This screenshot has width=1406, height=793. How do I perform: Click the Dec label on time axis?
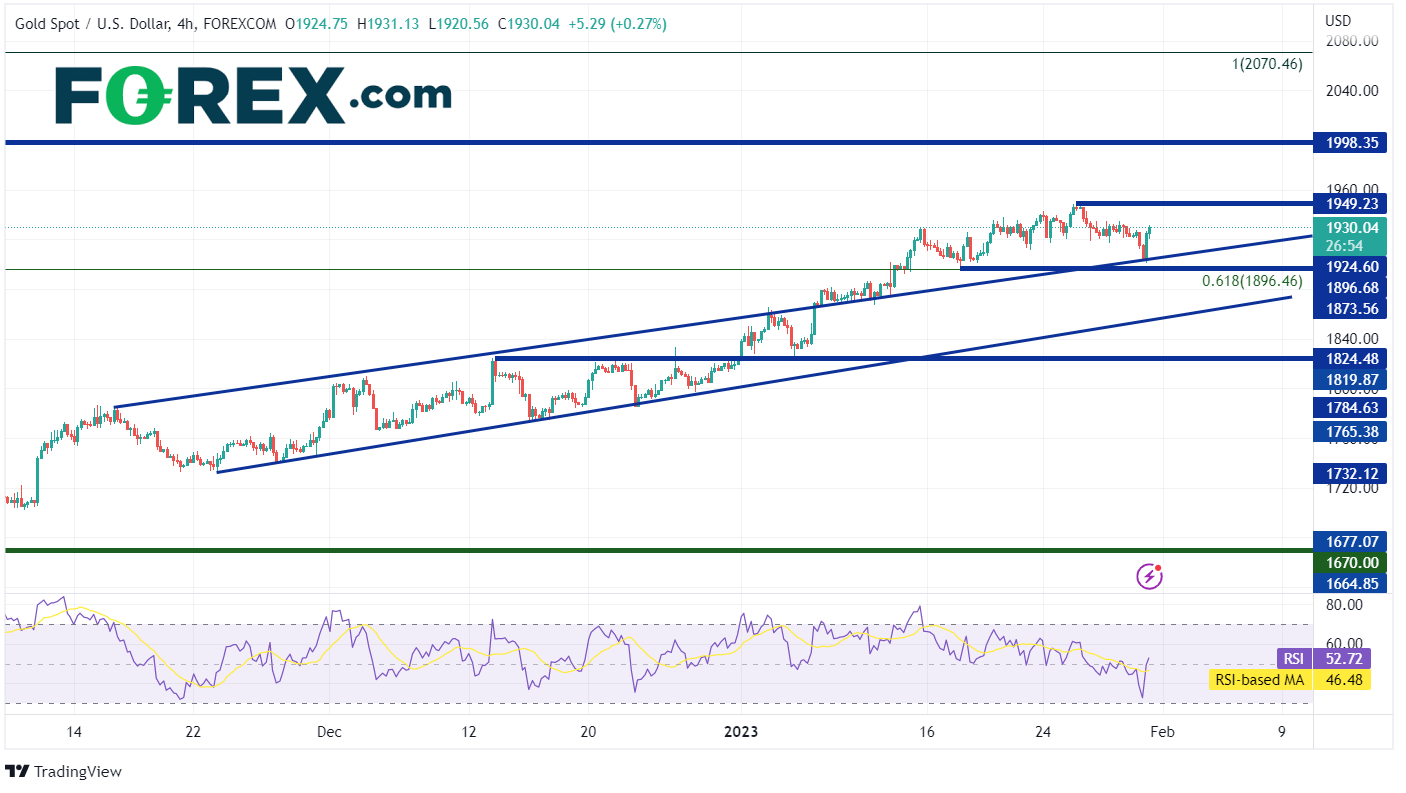[x=329, y=731]
